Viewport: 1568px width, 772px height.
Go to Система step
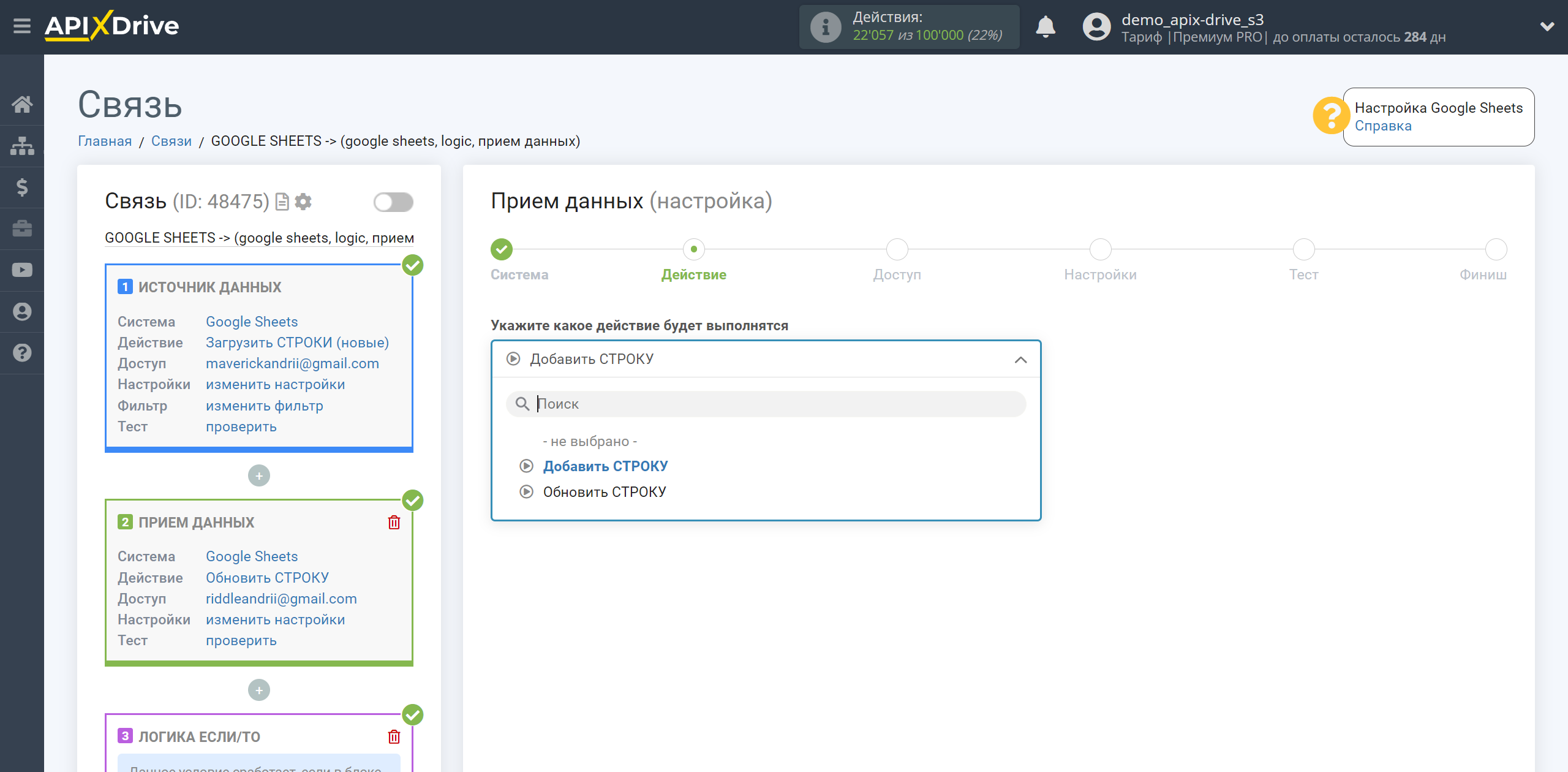(x=502, y=249)
